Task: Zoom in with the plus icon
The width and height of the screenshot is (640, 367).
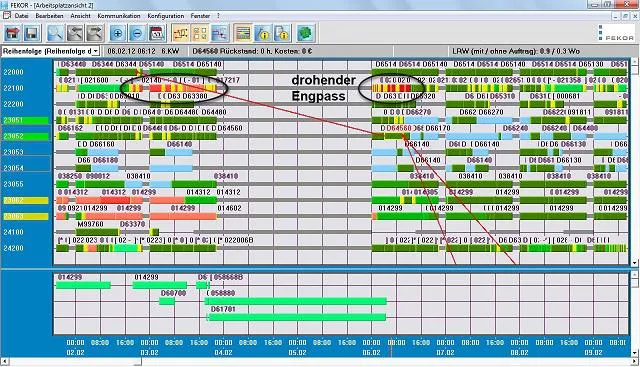Action: (118, 33)
